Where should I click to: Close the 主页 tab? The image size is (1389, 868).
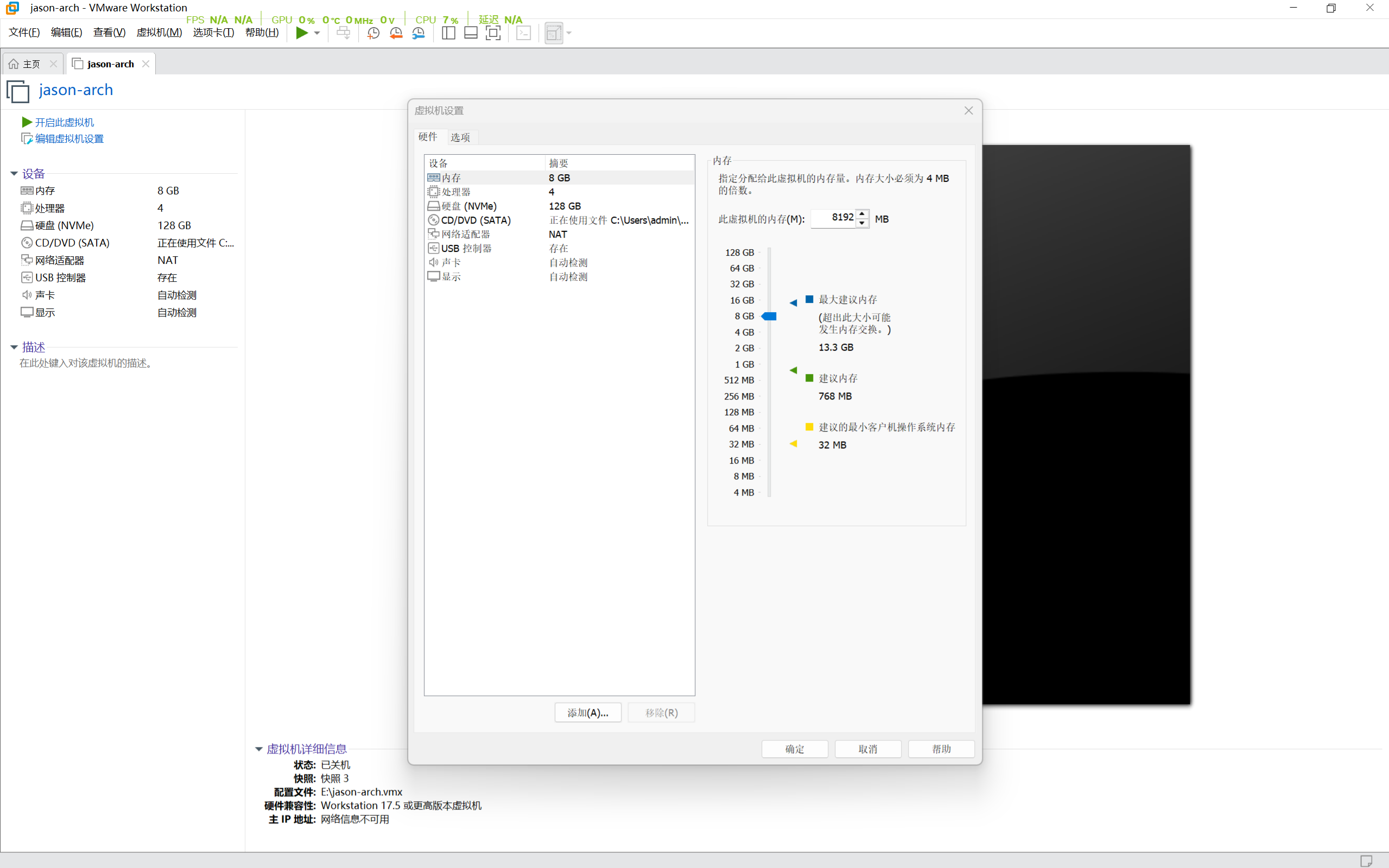pyautogui.click(x=53, y=64)
